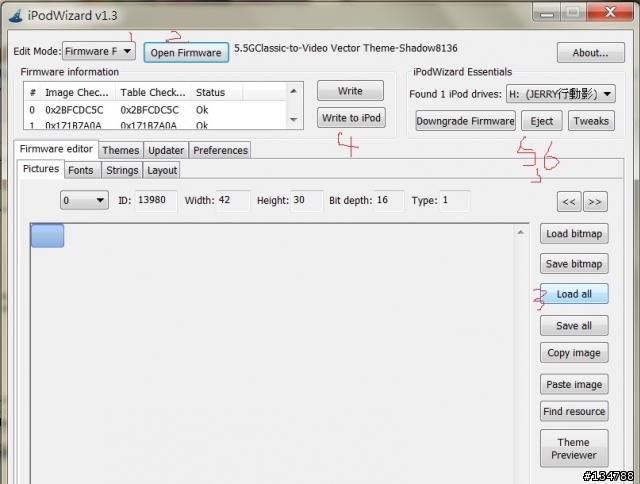Click the Image Chec... column header

(x=78, y=93)
